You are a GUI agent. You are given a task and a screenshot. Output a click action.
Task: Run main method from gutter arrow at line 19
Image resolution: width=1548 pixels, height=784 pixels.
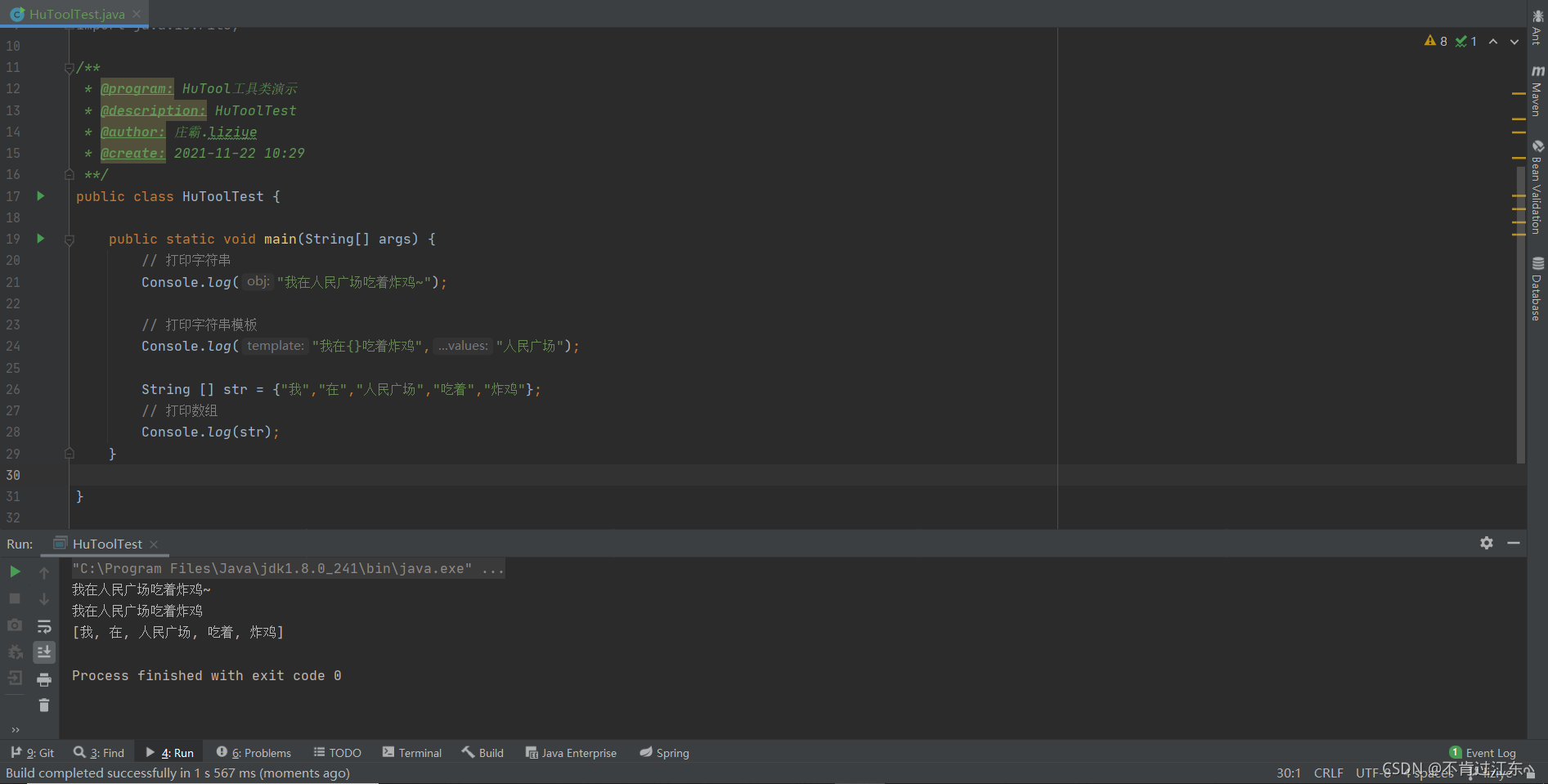[40, 239]
